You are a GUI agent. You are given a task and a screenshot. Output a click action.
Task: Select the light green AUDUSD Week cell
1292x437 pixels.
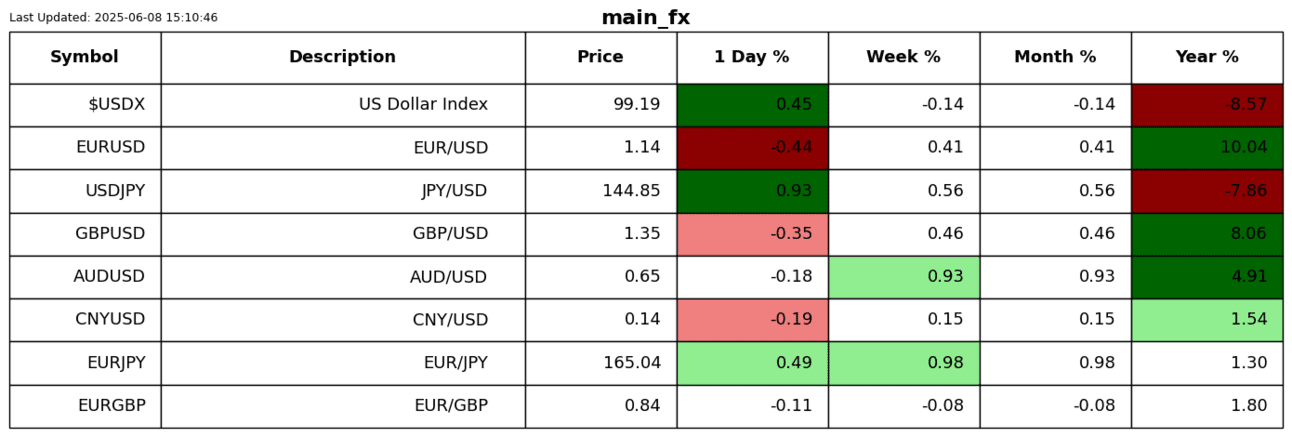tap(903, 277)
